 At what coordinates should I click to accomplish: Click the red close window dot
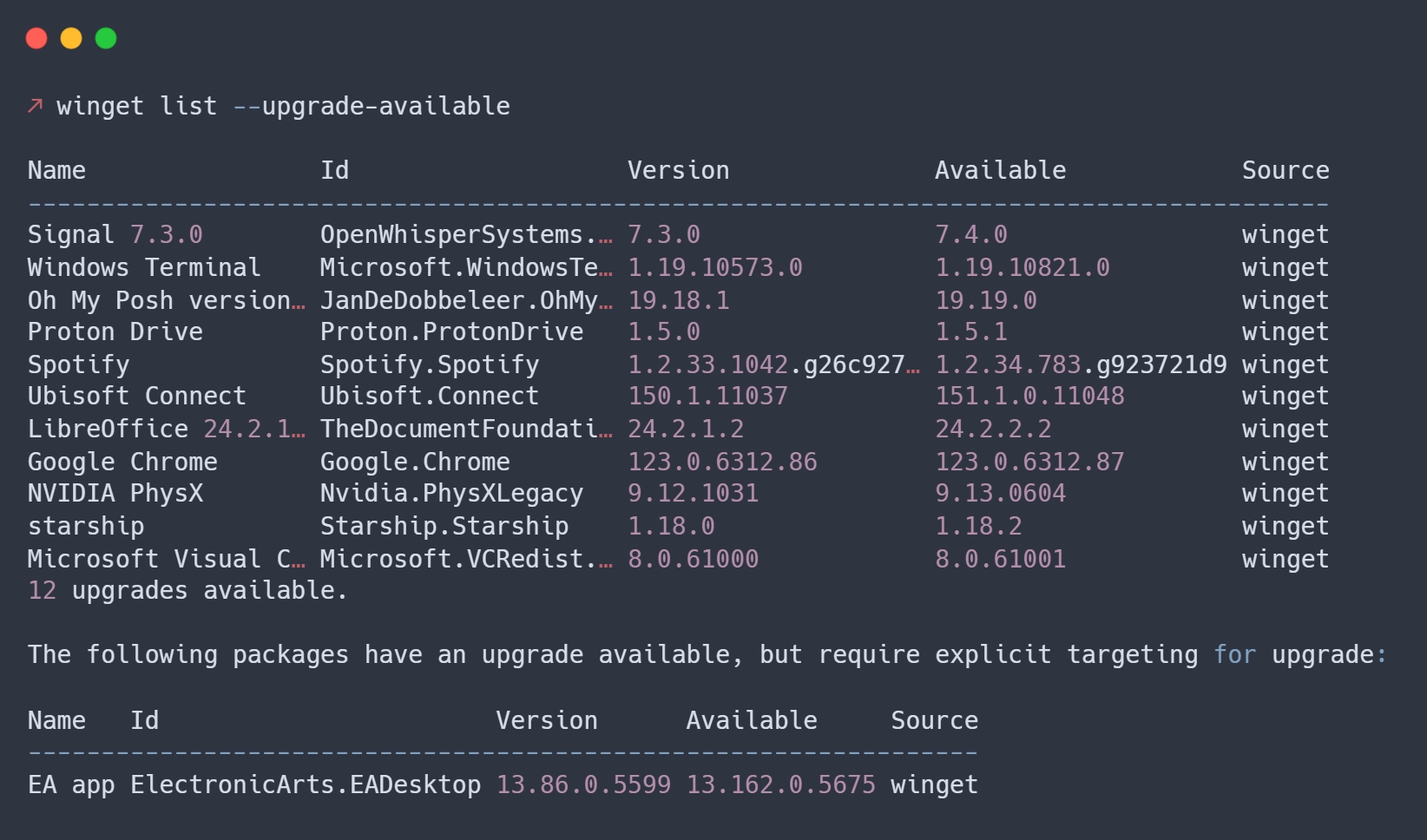tap(36, 38)
